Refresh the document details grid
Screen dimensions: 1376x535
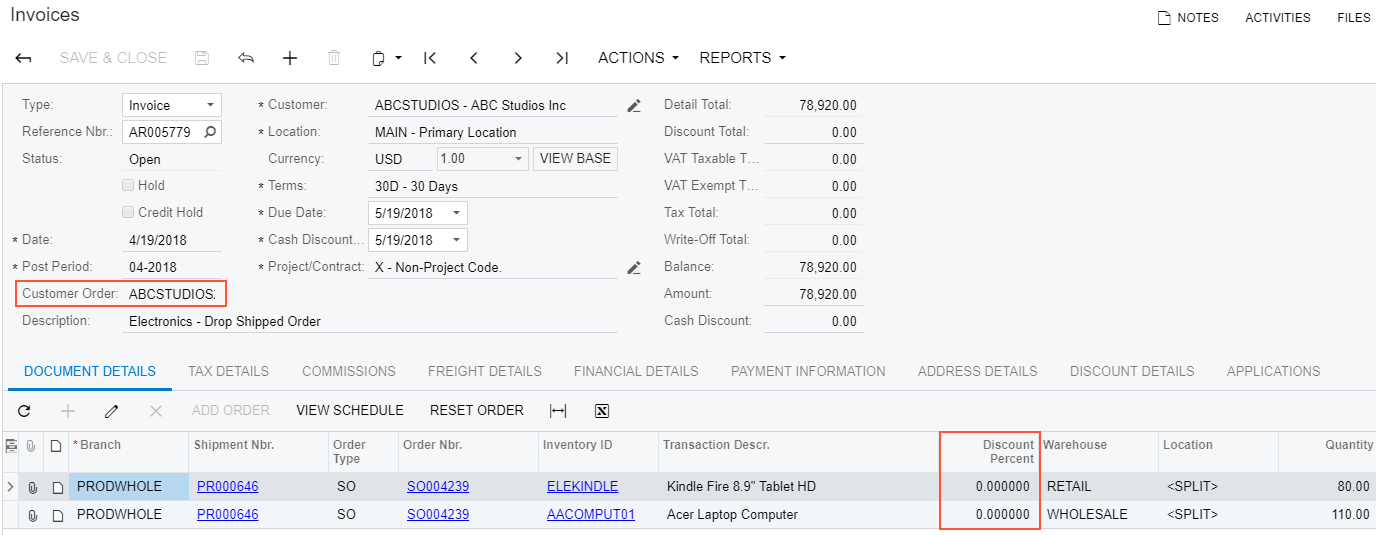pyautogui.click(x=24, y=410)
